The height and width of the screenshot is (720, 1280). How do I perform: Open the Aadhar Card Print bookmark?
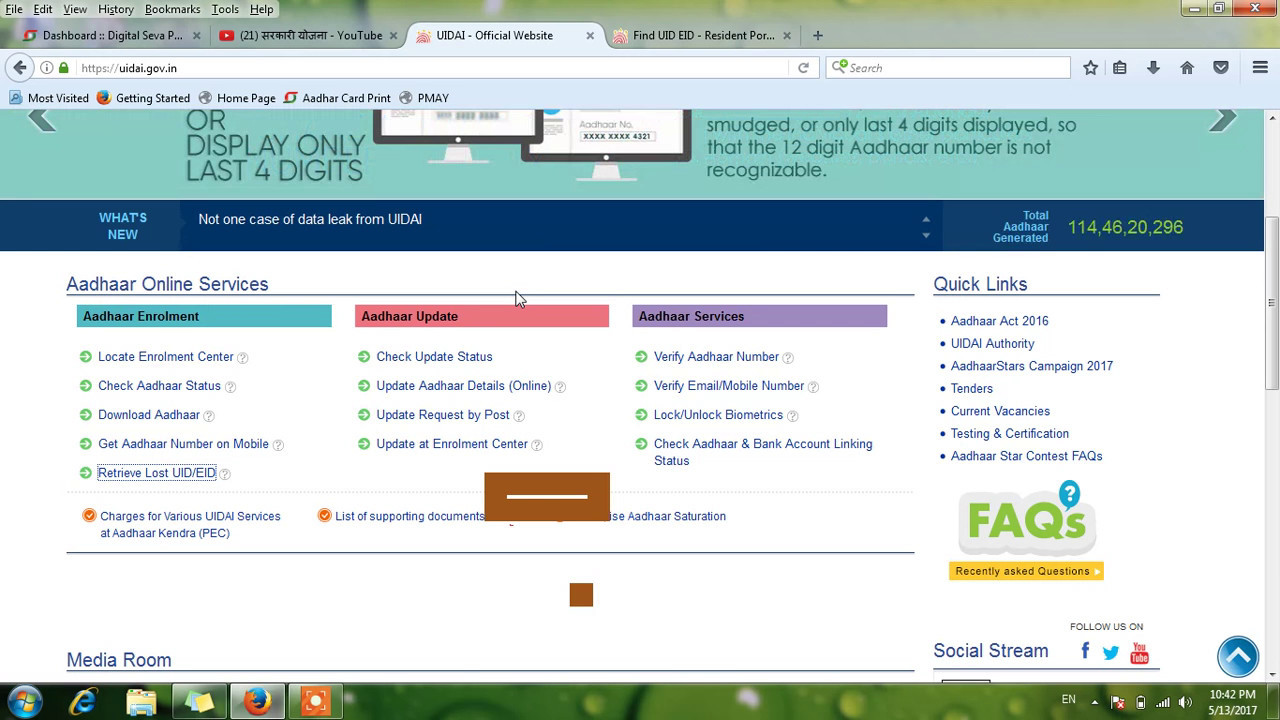pyautogui.click(x=337, y=98)
